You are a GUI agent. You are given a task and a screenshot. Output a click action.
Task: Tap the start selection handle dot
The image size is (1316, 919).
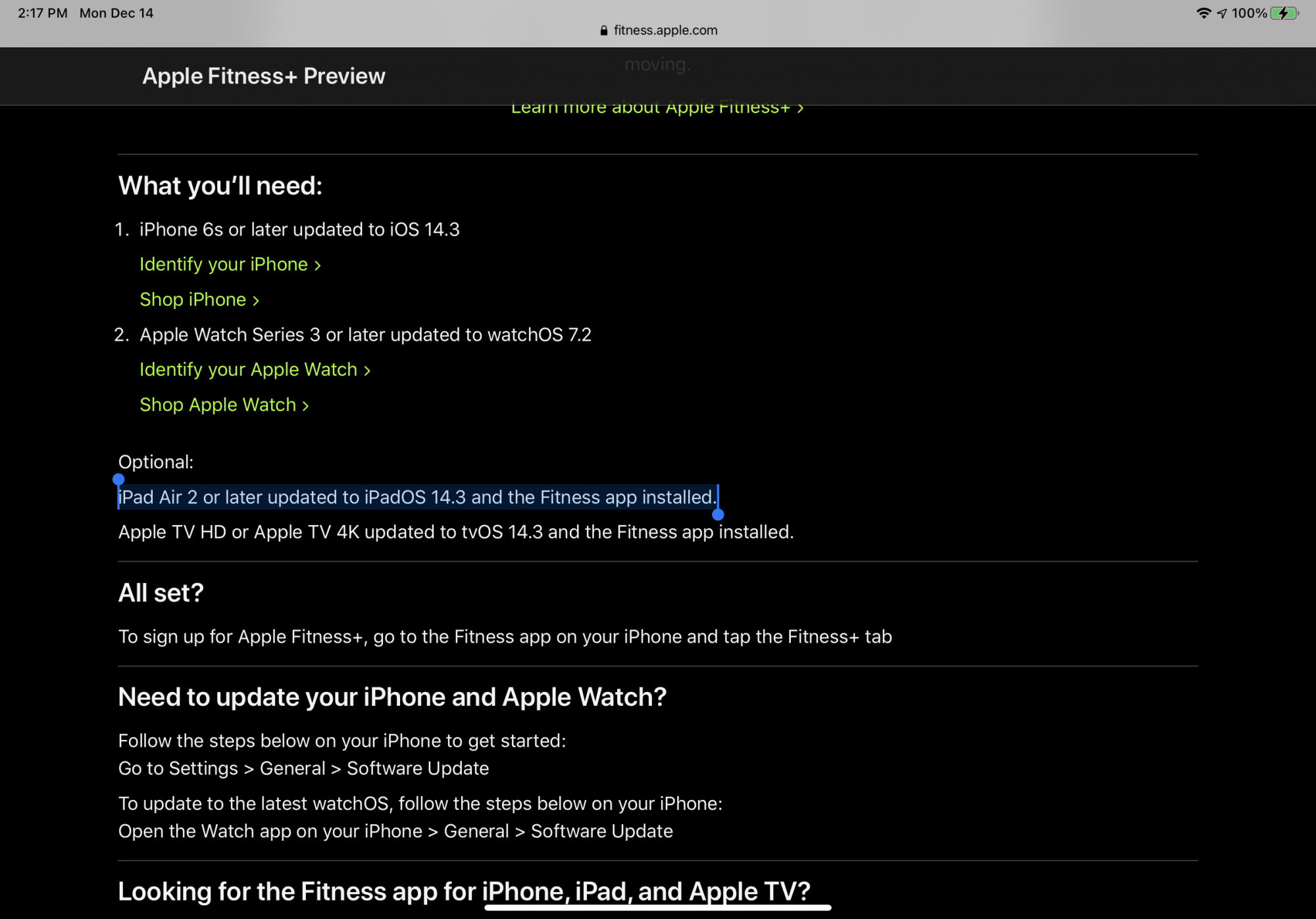coord(118,480)
